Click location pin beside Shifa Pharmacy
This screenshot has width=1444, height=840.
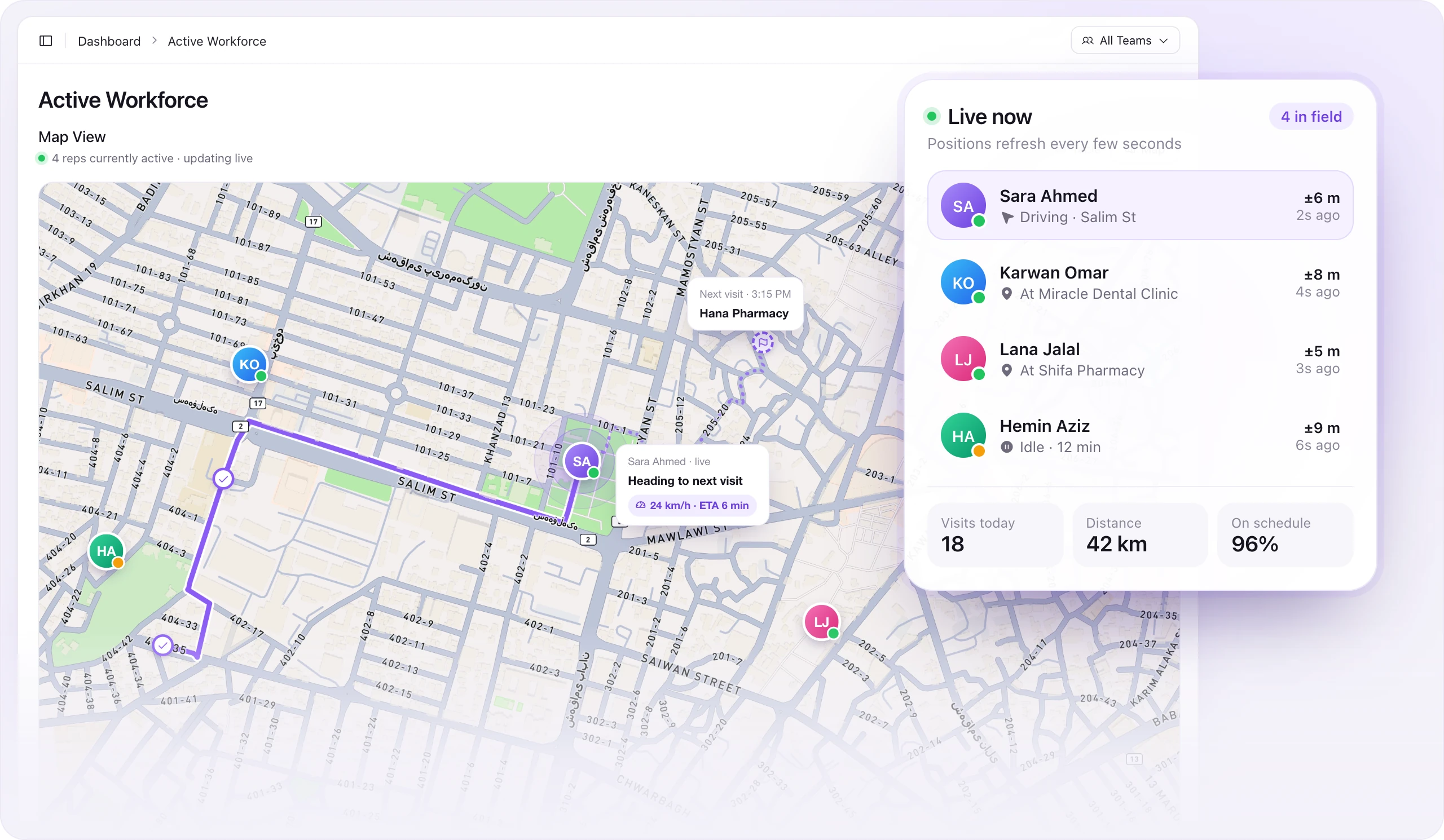[x=1006, y=371]
